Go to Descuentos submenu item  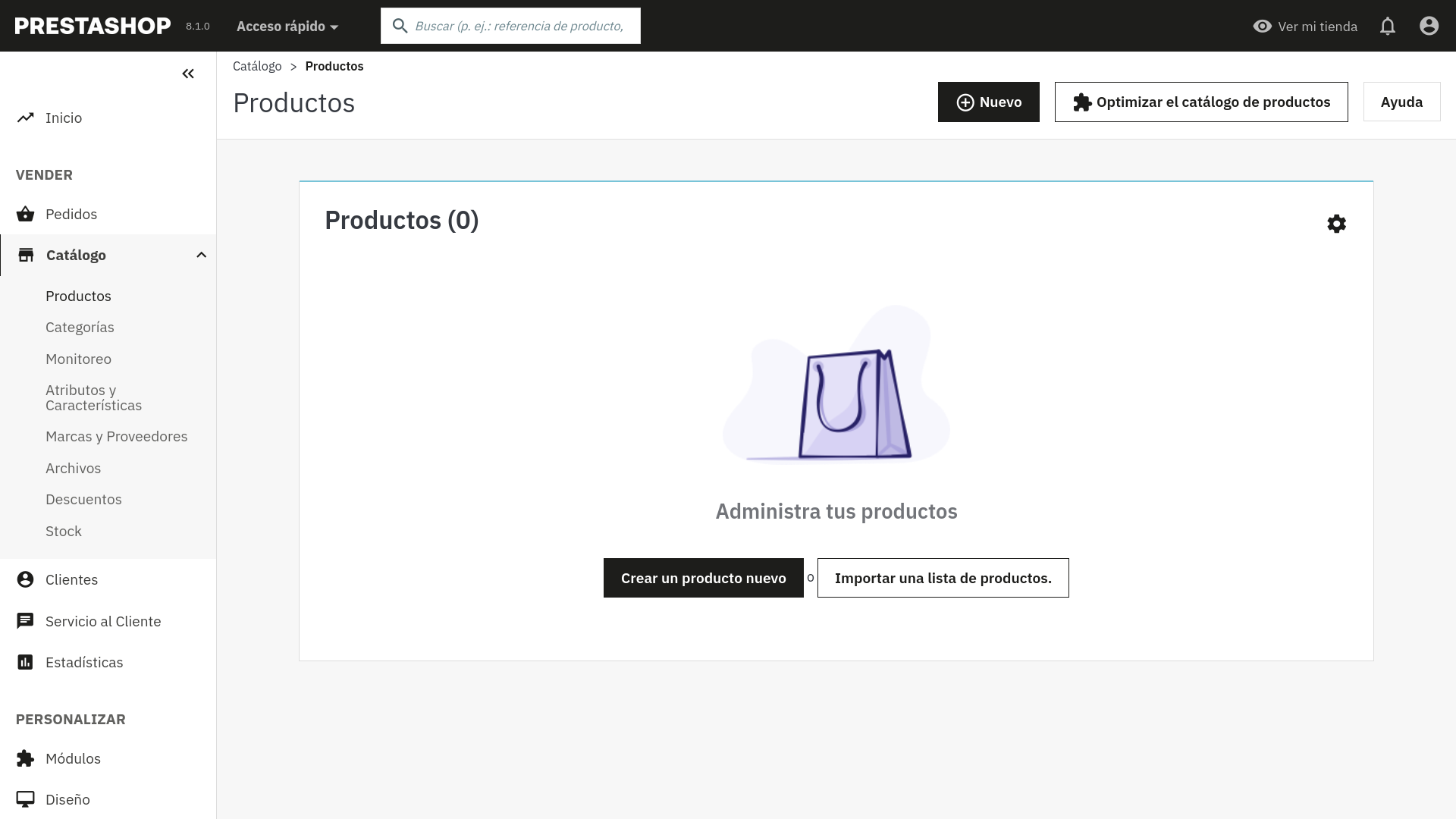pyautogui.click(x=83, y=500)
